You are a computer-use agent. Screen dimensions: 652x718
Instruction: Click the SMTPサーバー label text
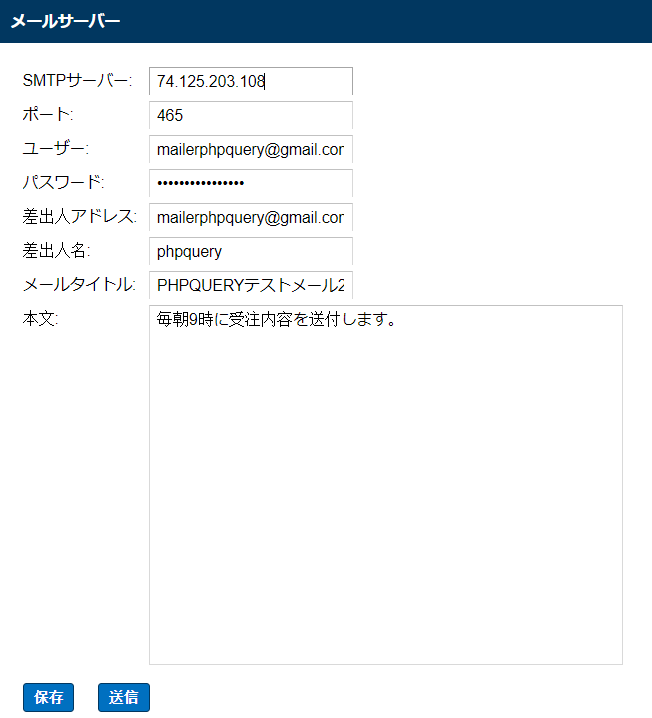point(77,81)
